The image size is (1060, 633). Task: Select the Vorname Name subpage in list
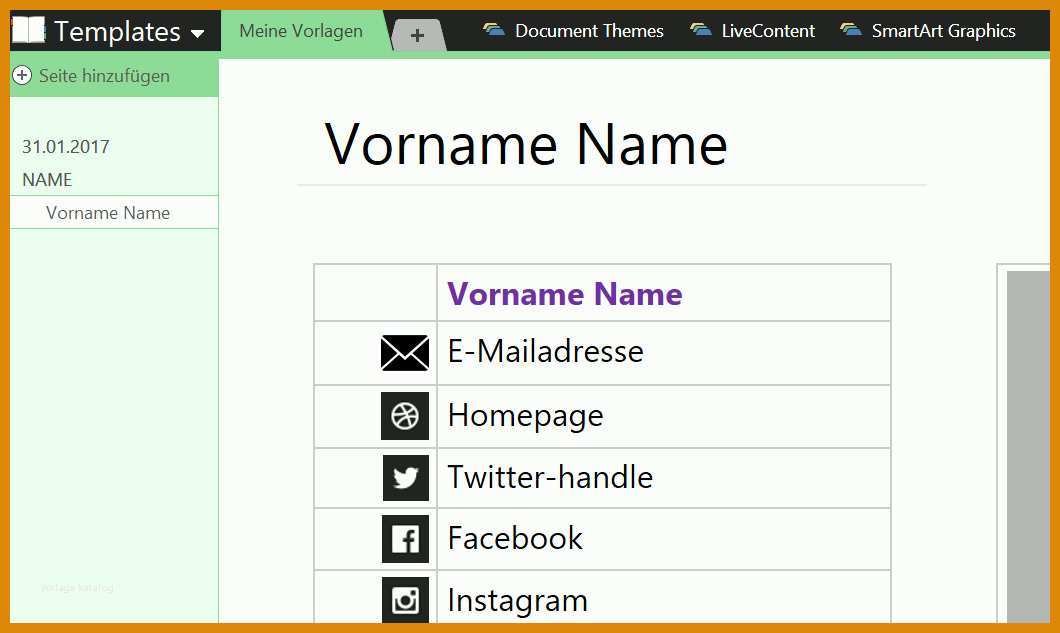point(114,212)
